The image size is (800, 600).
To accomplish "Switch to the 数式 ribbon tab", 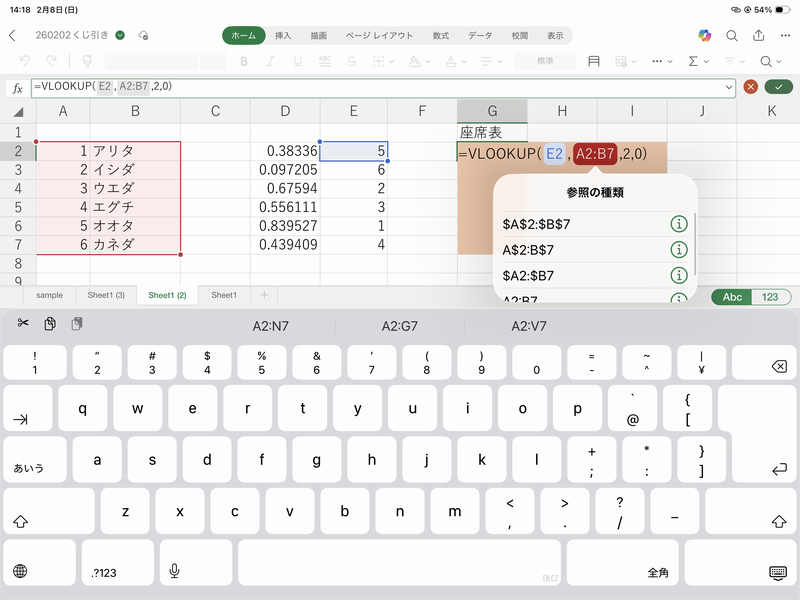I will (x=441, y=35).
